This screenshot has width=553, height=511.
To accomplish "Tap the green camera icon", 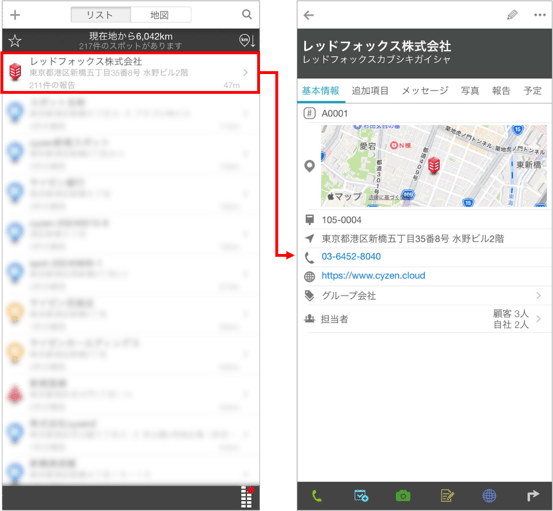I will pyautogui.click(x=403, y=496).
